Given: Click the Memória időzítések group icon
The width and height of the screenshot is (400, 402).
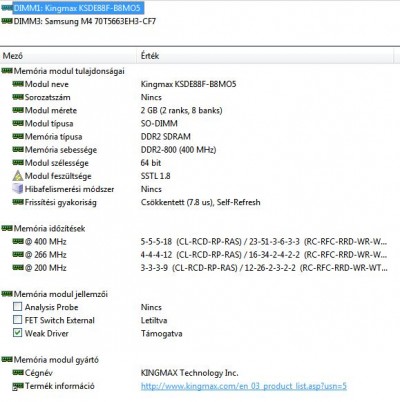Looking at the screenshot, I should point(7,228).
